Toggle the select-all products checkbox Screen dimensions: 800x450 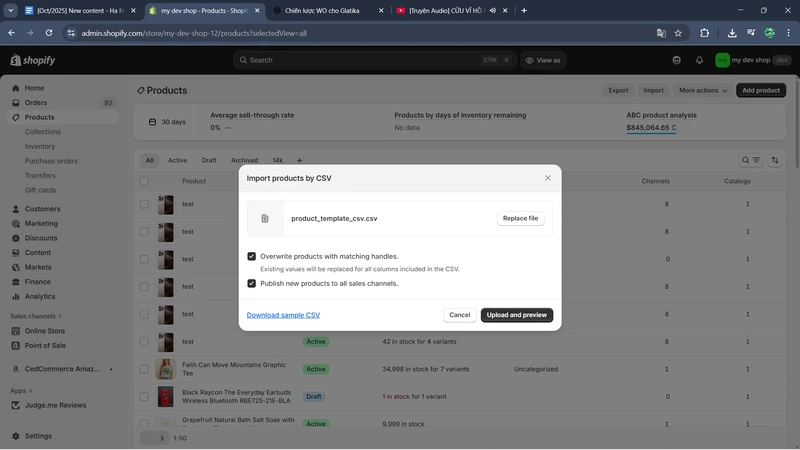pos(144,181)
